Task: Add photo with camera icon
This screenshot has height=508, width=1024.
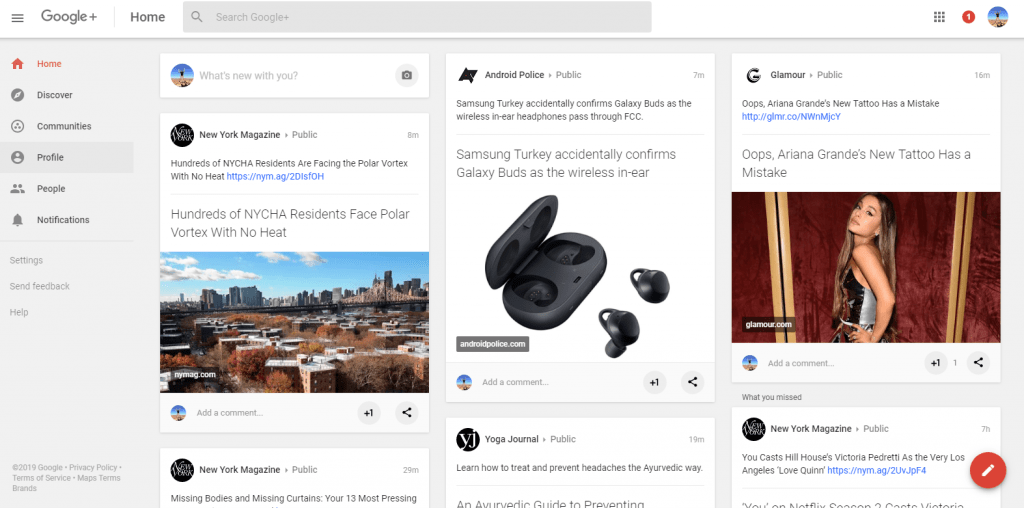Action: coord(407,76)
